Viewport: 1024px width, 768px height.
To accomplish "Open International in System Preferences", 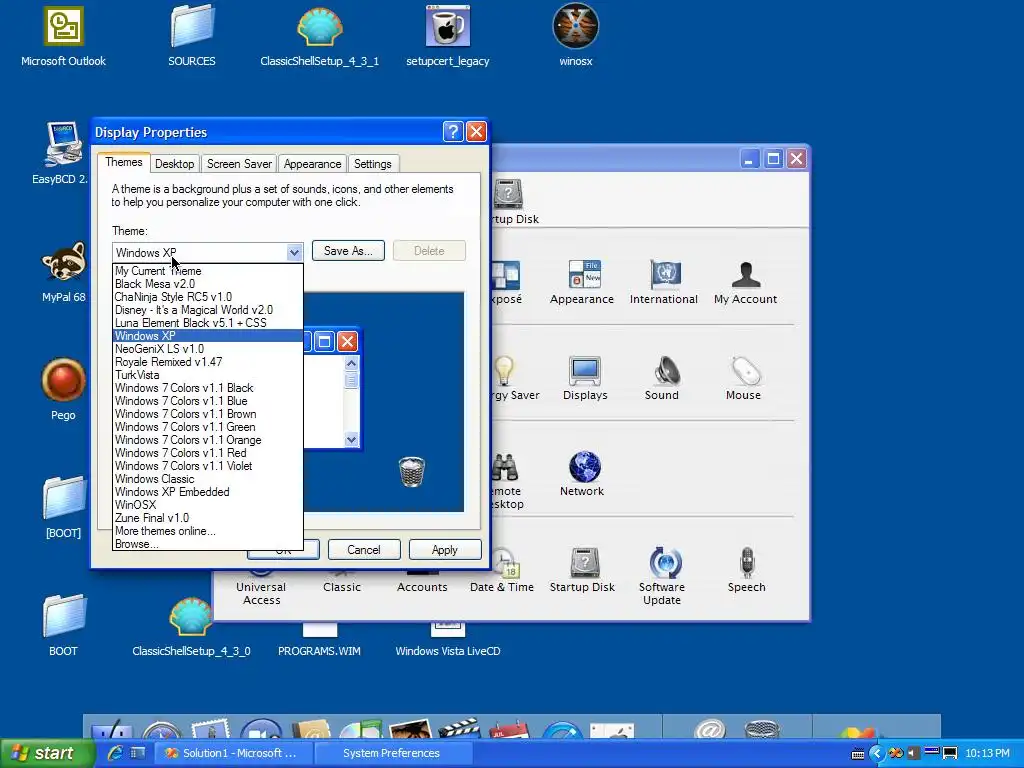I will [664, 282].
